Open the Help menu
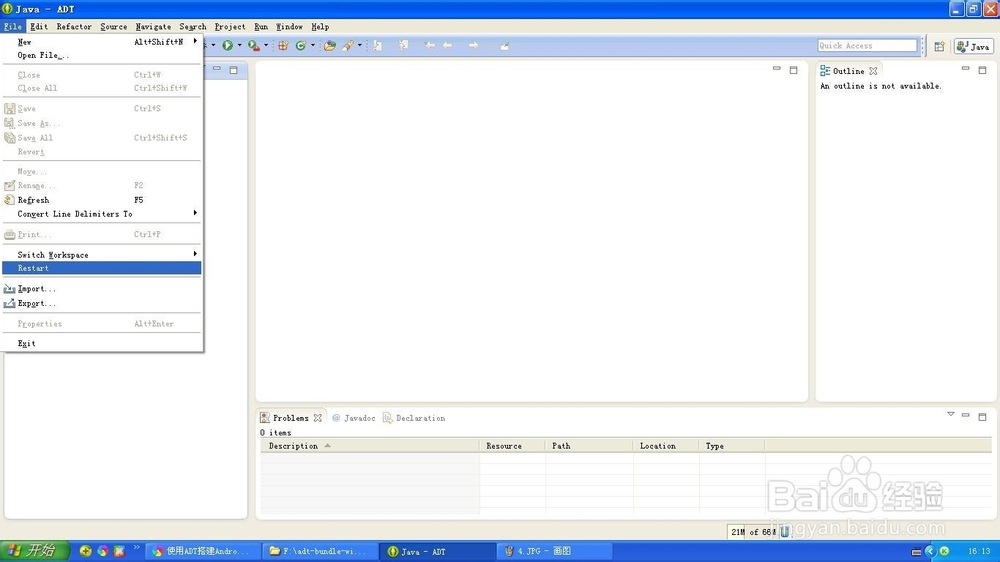 pyautogui.click(x=320, y=27)
